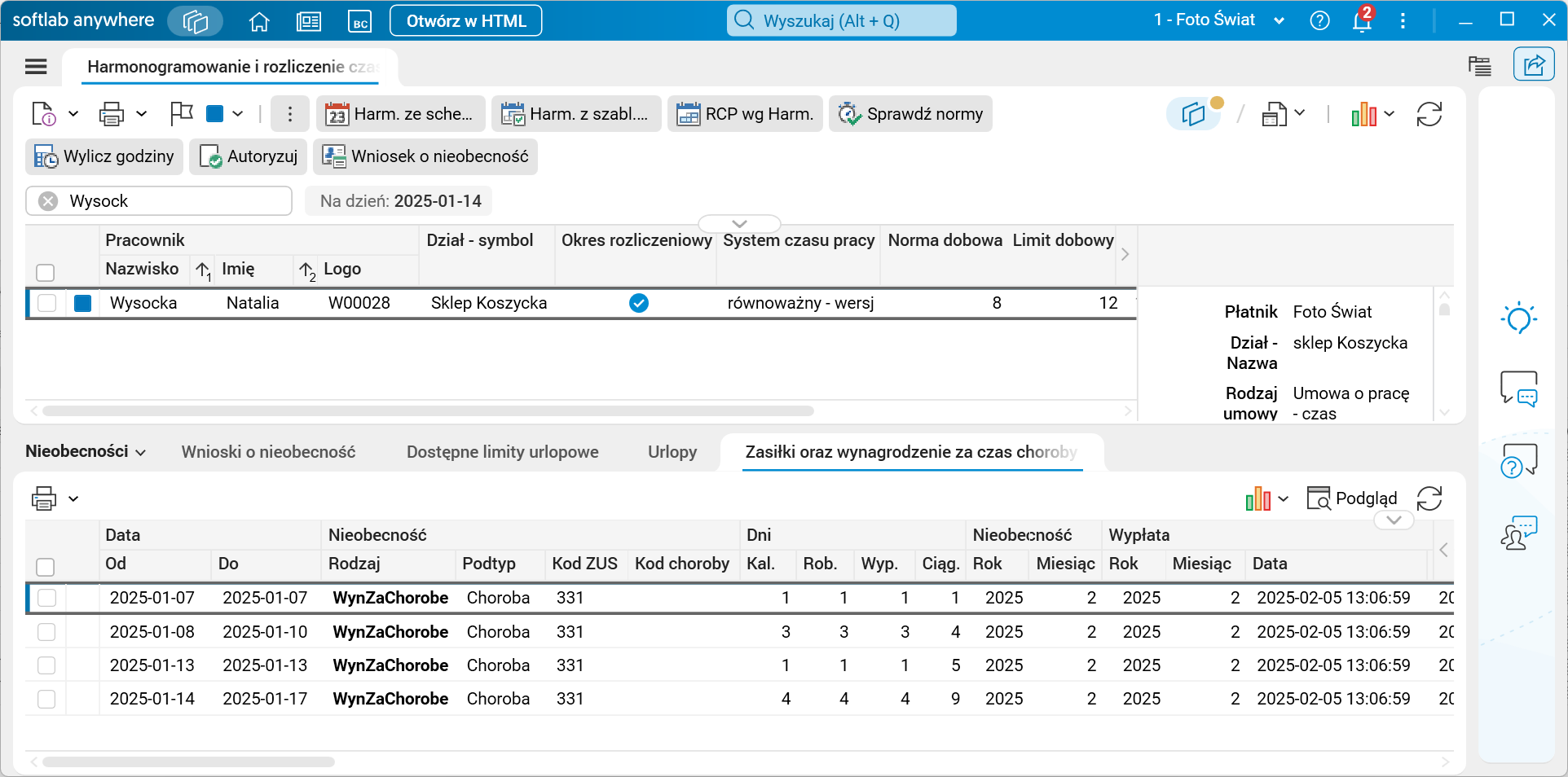Click the help question mark icon
The image size is (1568, 777).
(x=1319, y=20)
